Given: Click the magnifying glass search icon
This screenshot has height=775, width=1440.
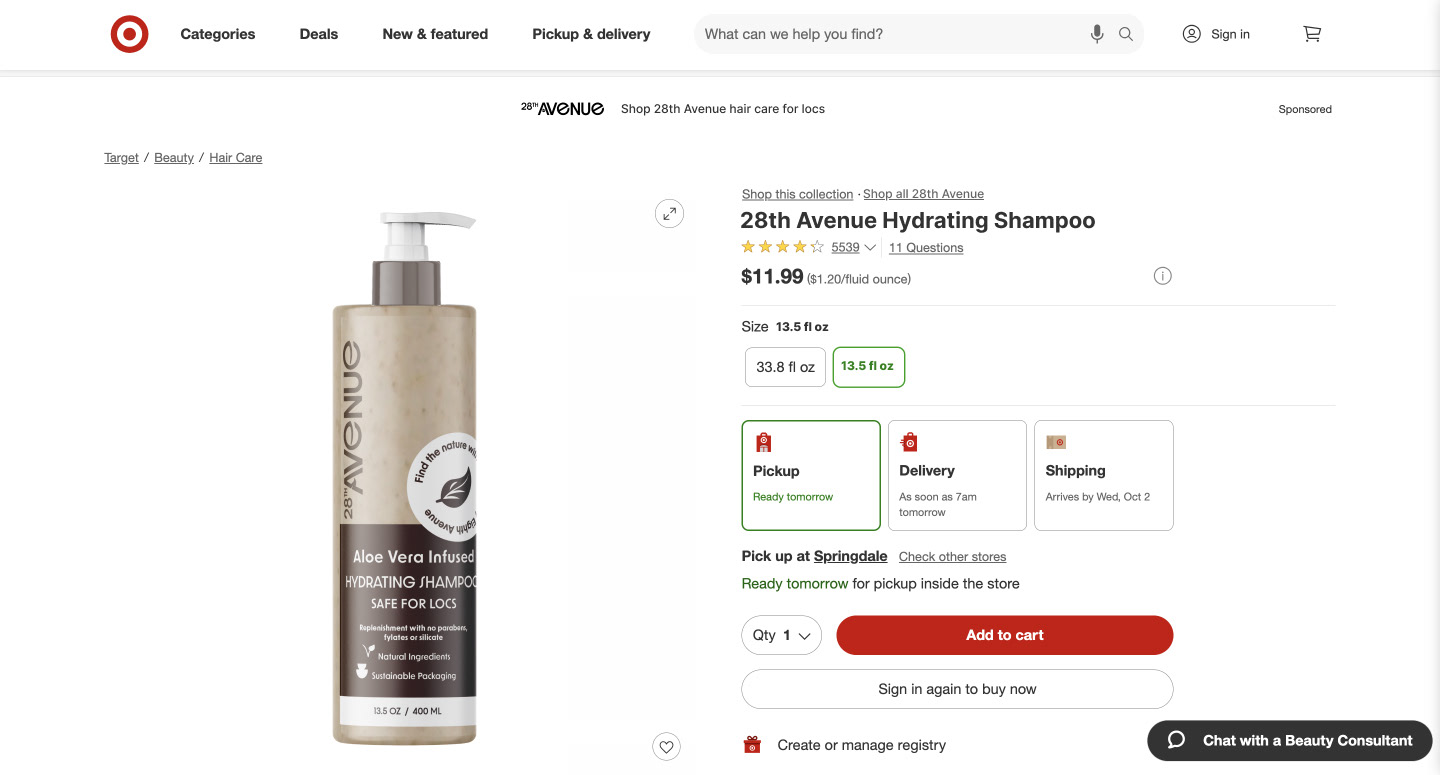Looking at the screenshot, I should [x=1126, y=34].
